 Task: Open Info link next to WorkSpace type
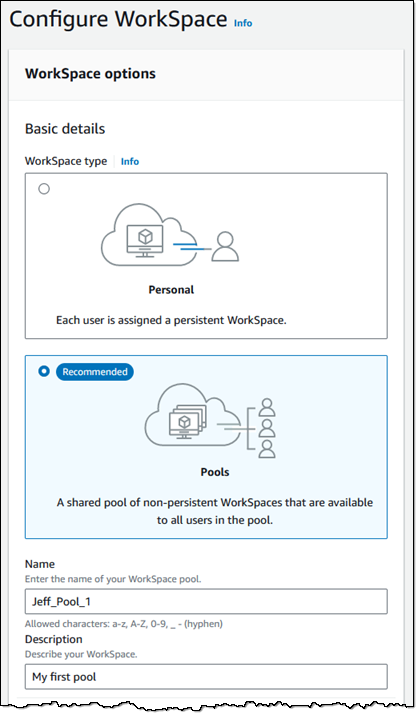coord(130,161)
